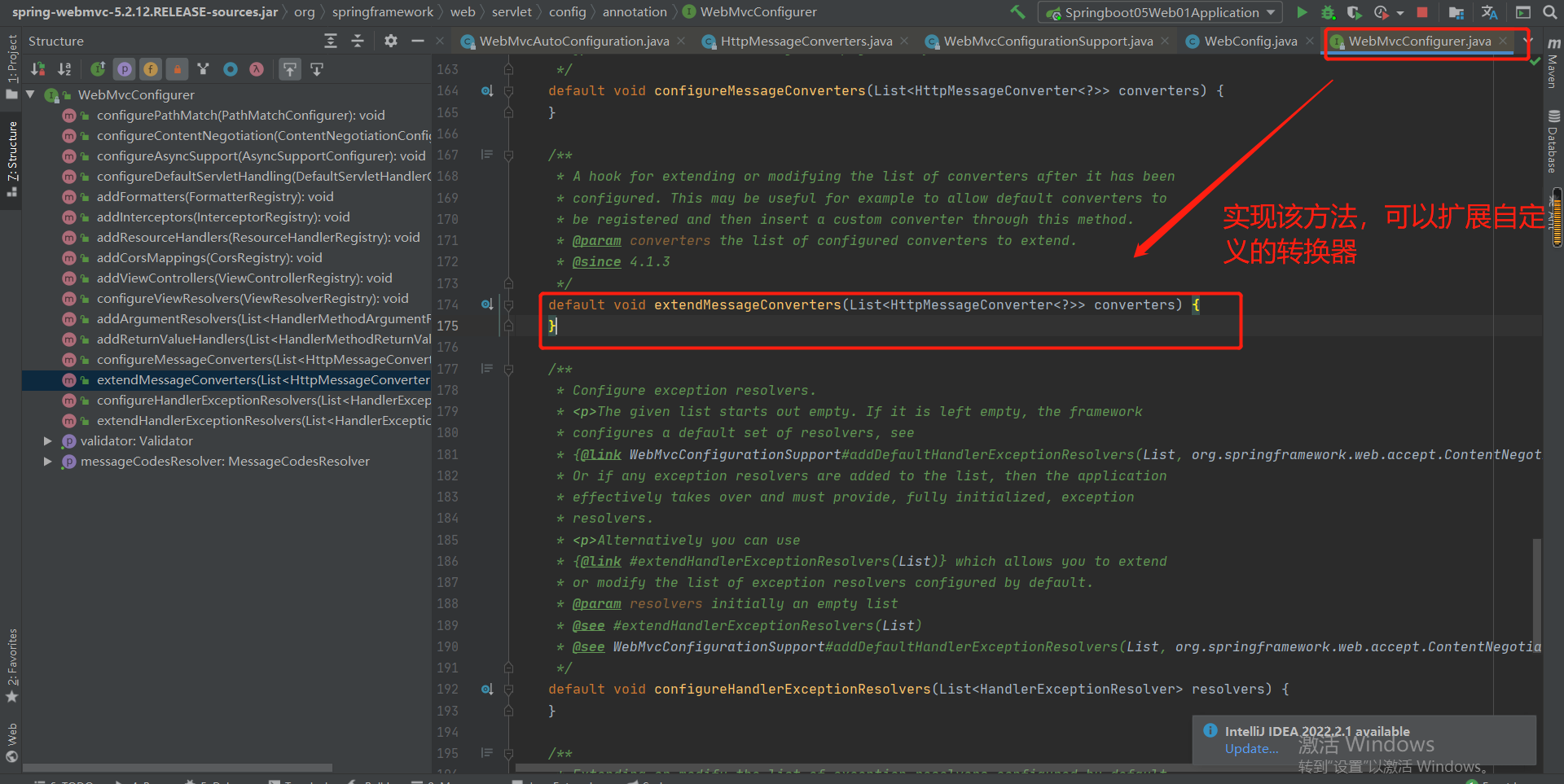Viewport: 1564px width, 784px height.
Task: Start debugging with the bug icon
Action: click(x=1328, y=12)
